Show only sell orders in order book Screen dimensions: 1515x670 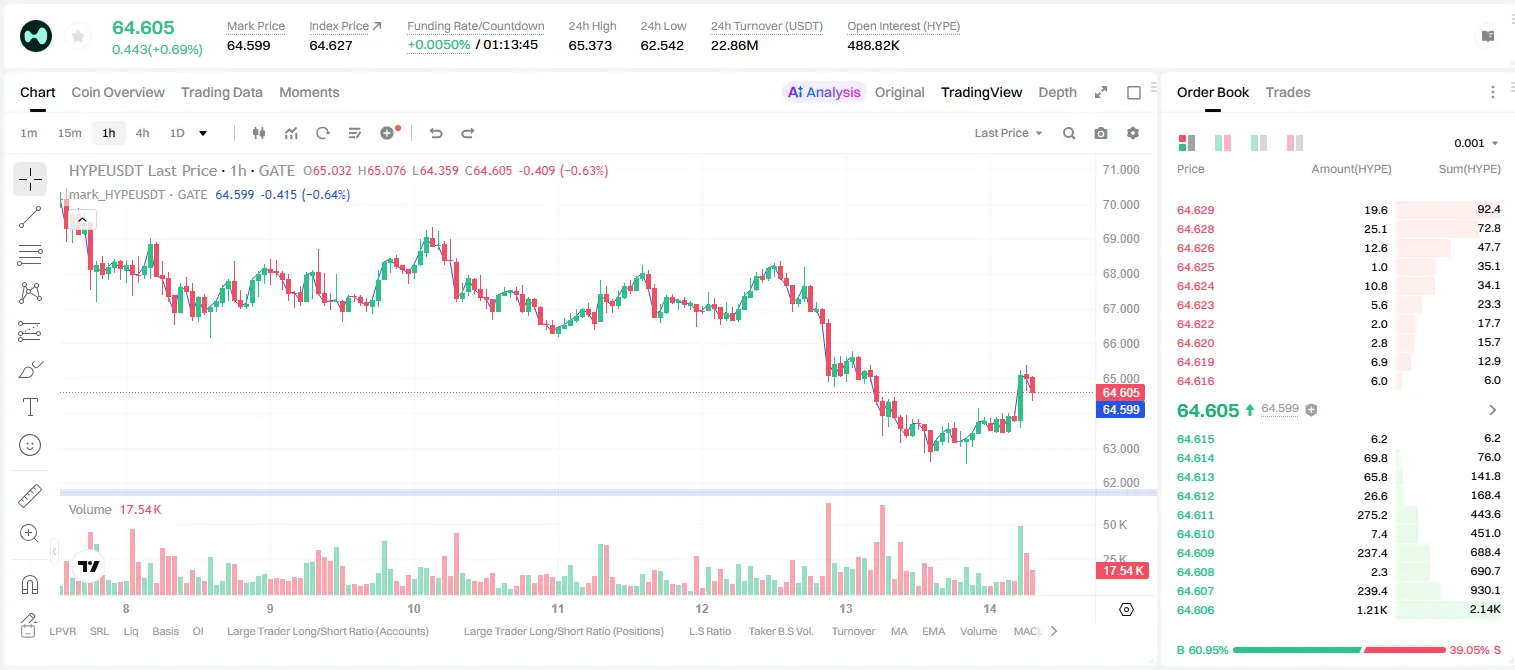click(x=1295, y=143)
